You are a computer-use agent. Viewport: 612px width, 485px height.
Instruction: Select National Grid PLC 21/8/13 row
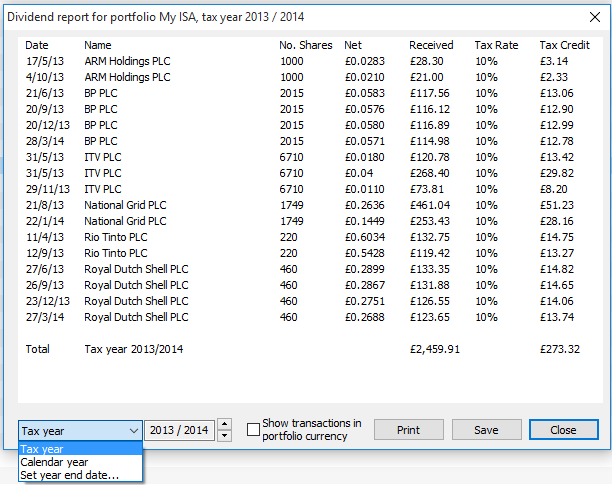tap(124, 205)
